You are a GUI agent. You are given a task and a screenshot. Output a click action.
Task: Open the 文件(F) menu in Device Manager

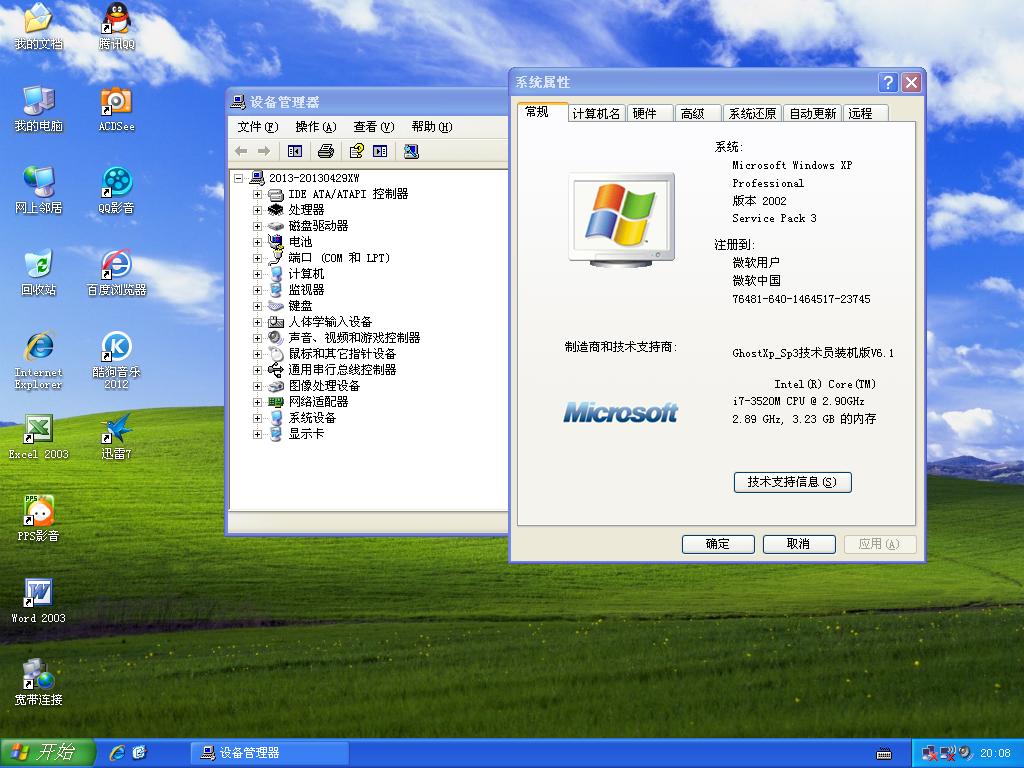[x=258, y=127]
